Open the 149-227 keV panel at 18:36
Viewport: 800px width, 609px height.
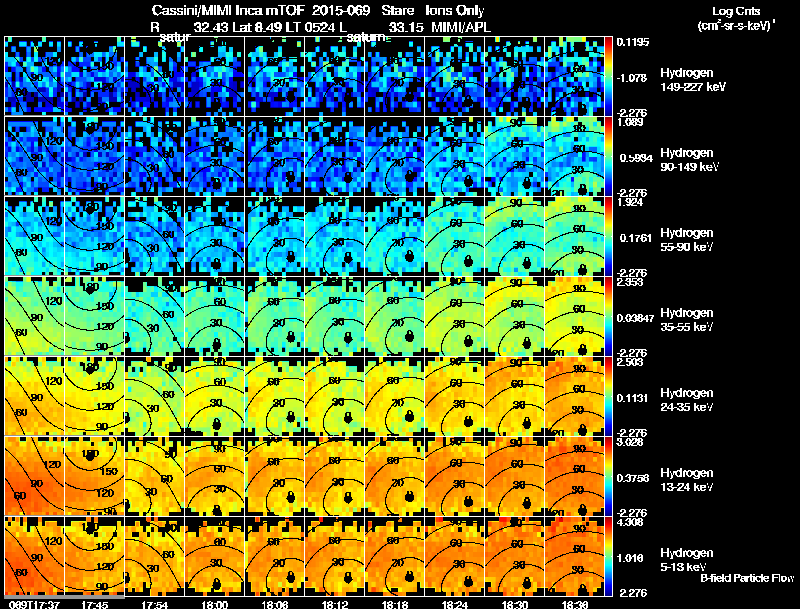[x=574, y=76]
